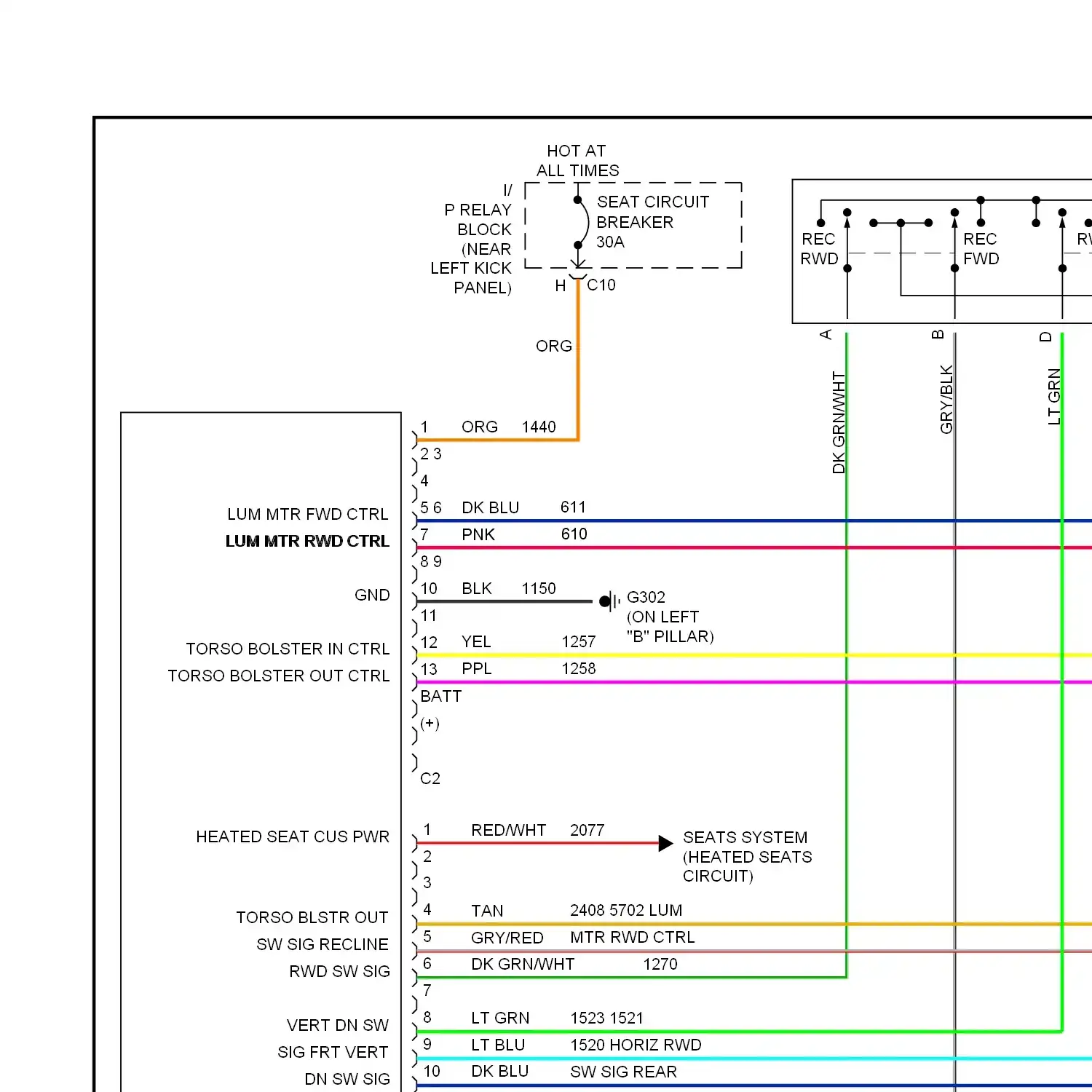Click the vertical DK GRN/WHT wire label

pos(839,423)
